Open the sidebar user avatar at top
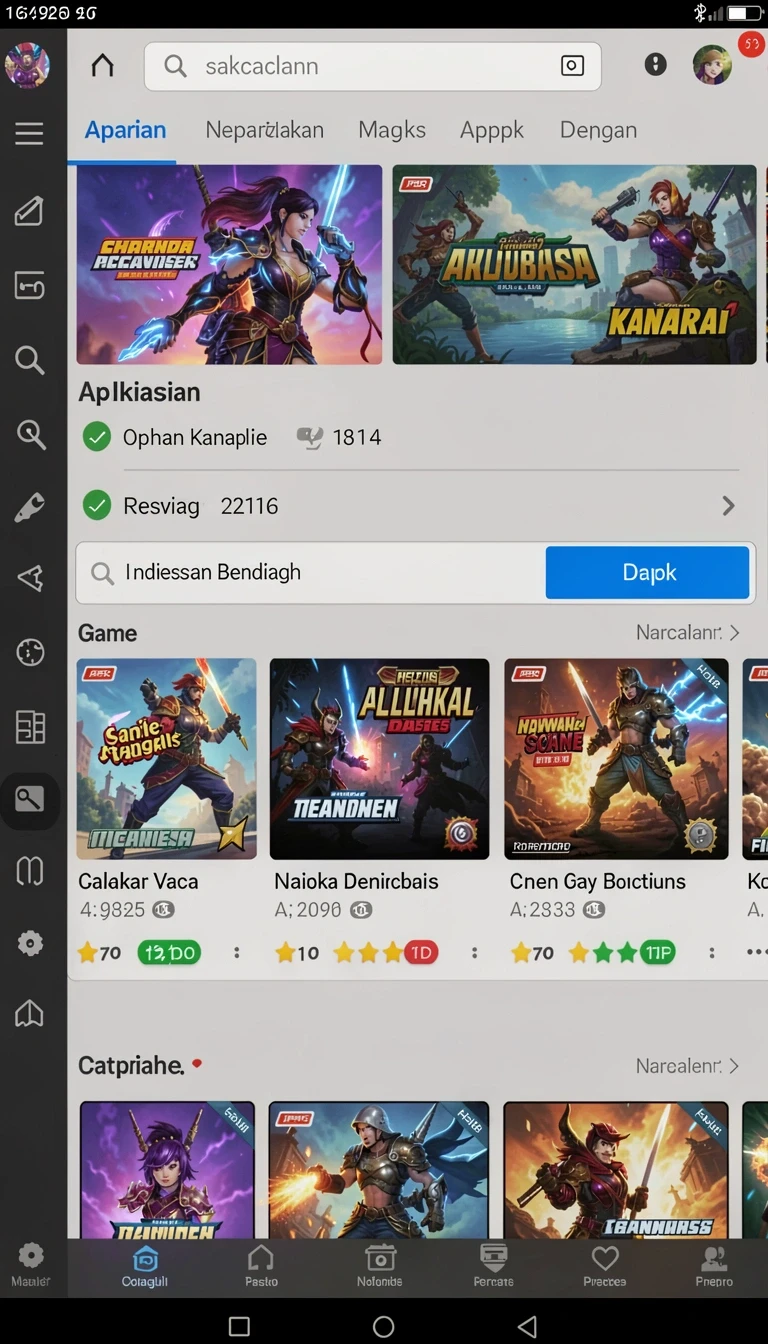 click(x=27, y=66)
